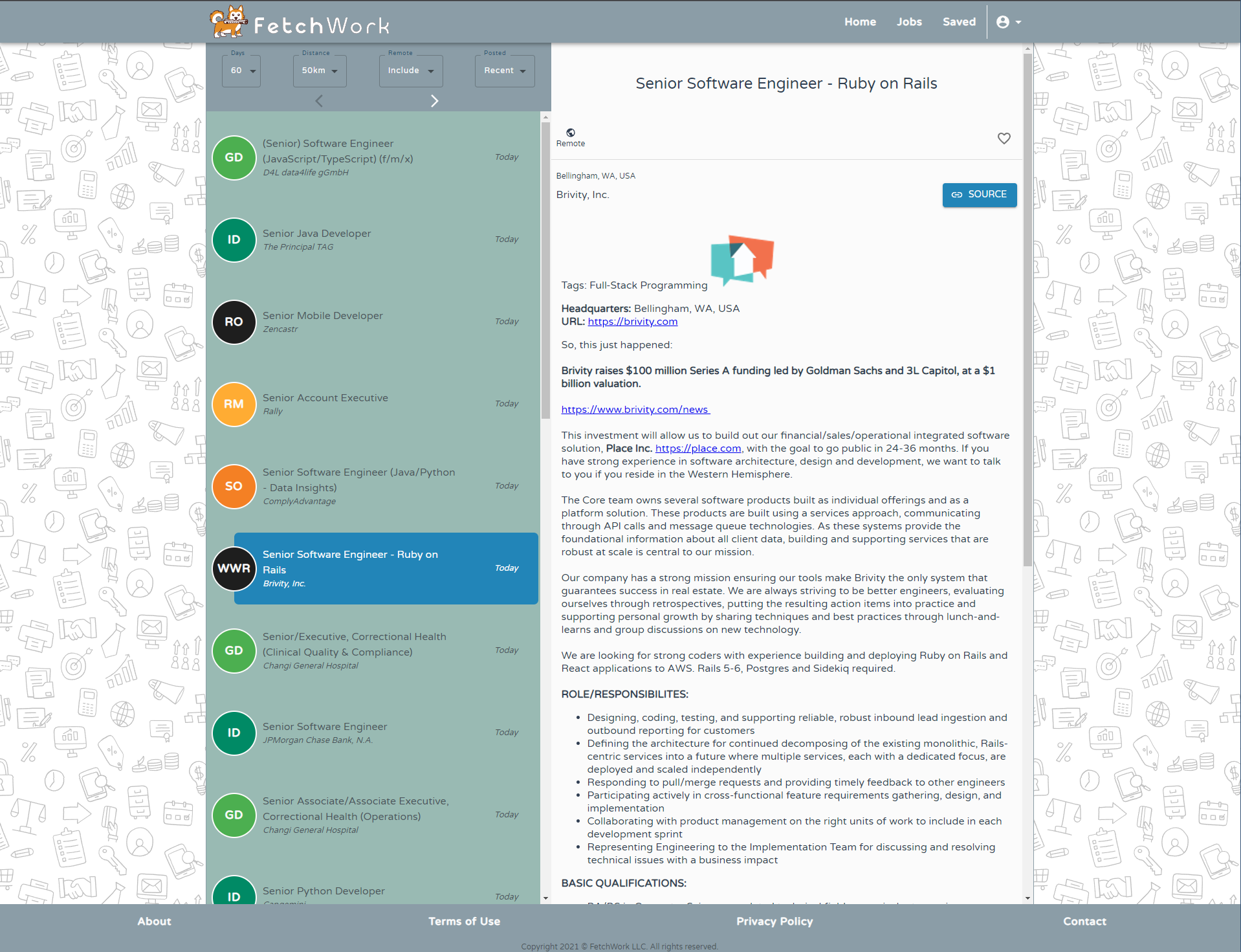Click the green GD avatar for D4L data4life job

(x=234, y=157)
